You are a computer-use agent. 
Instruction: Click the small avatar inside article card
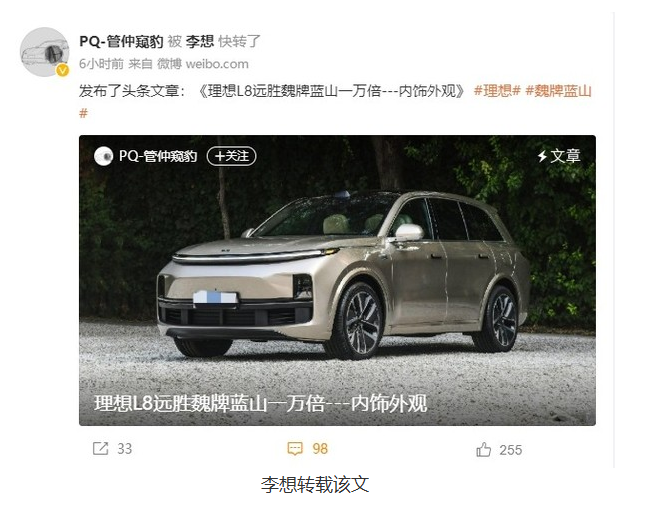pyautogui.click(x=104, y=156)
